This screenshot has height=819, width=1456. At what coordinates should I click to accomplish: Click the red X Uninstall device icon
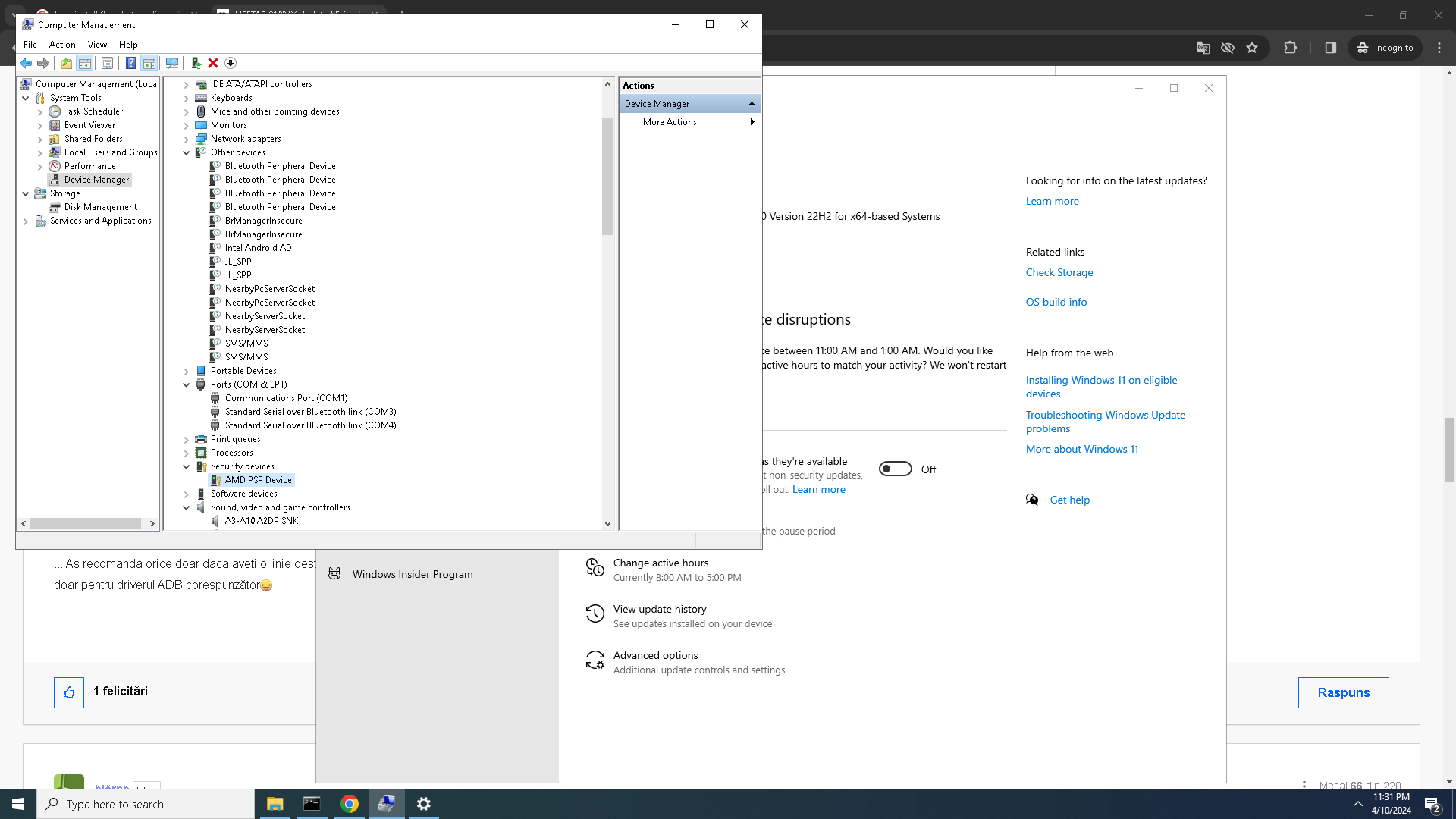coord(213,63)
